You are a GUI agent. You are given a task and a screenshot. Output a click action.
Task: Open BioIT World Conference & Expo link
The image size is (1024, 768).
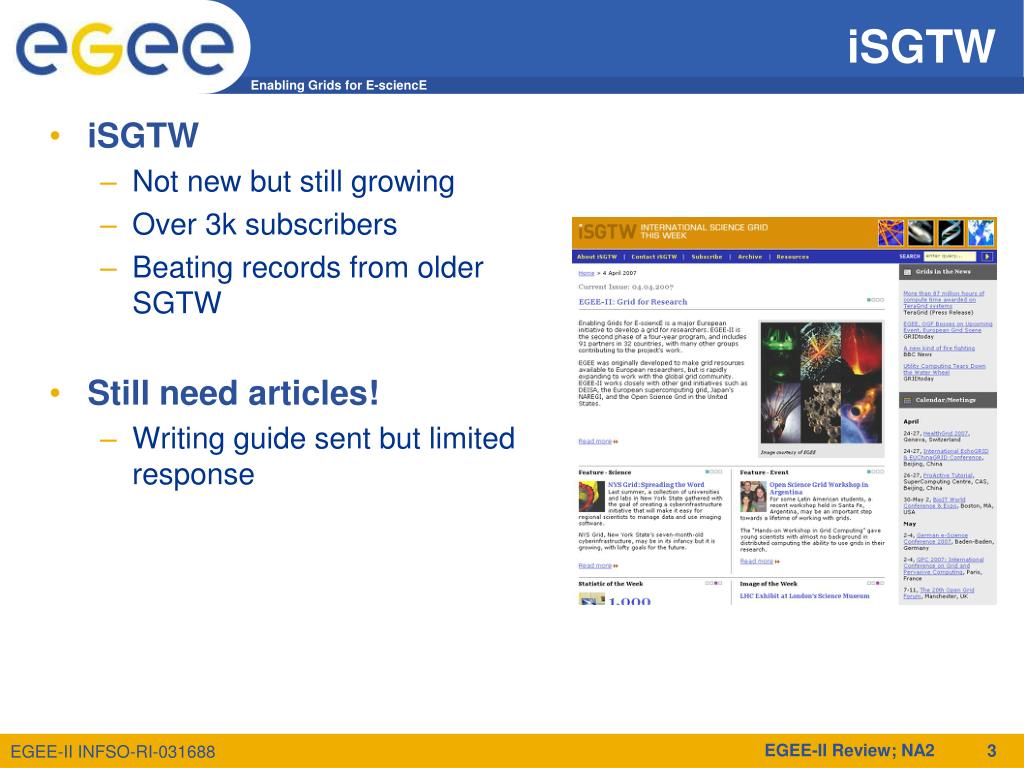[x=937, y=503]
